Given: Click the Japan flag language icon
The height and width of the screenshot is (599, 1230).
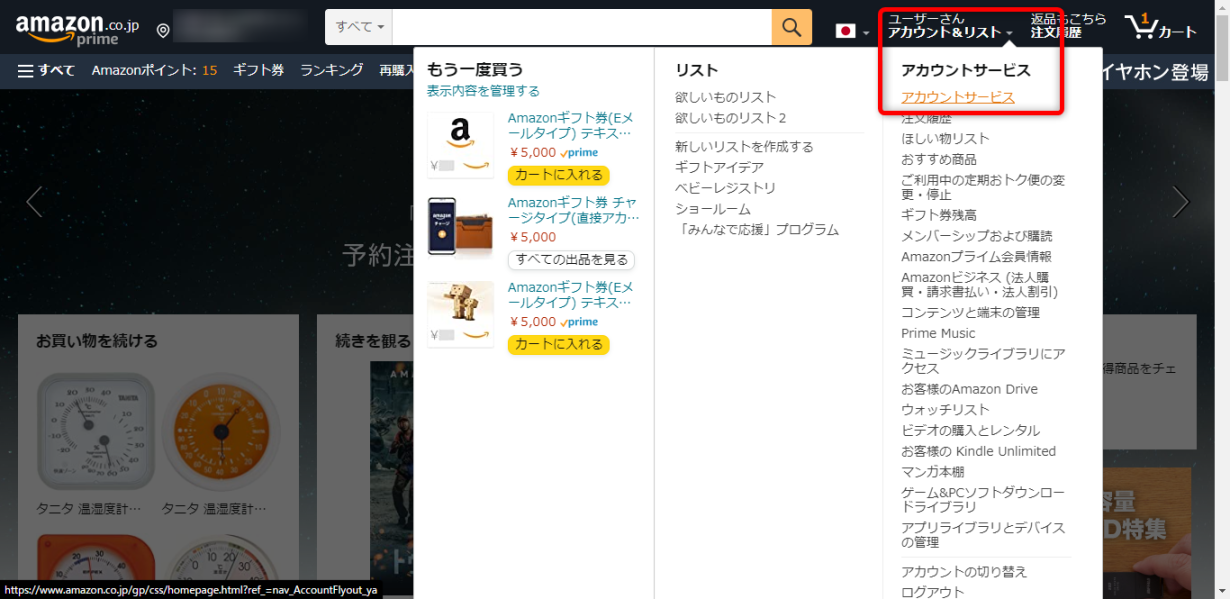Looking at the screenshot, I should click(846, 31).
